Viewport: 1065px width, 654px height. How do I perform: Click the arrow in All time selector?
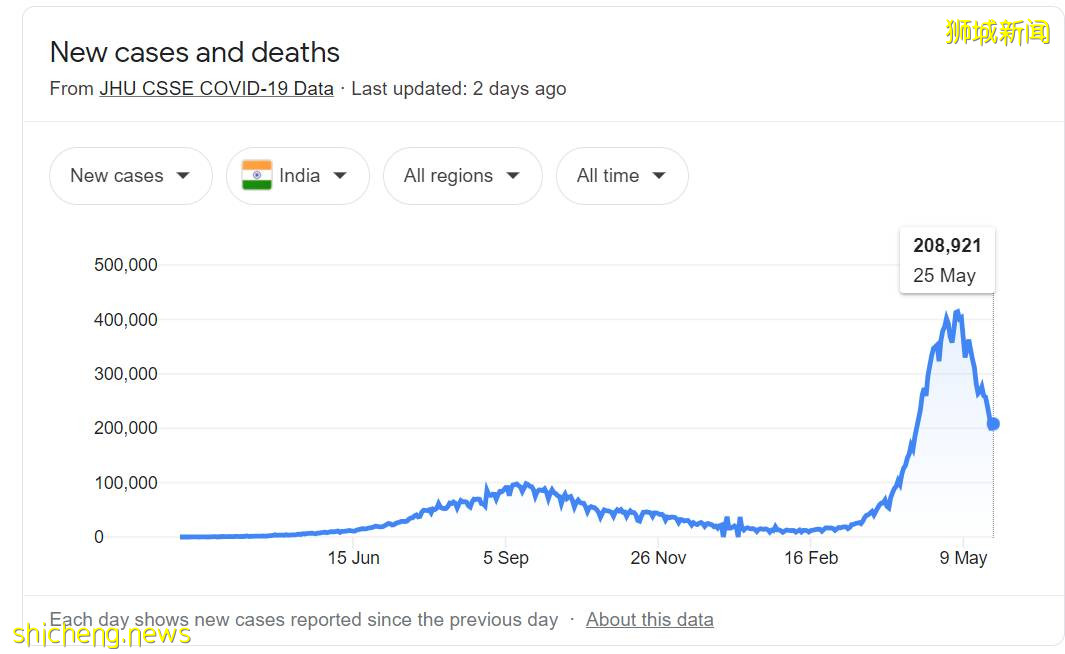pyautogui.click(x=659, y=176)
